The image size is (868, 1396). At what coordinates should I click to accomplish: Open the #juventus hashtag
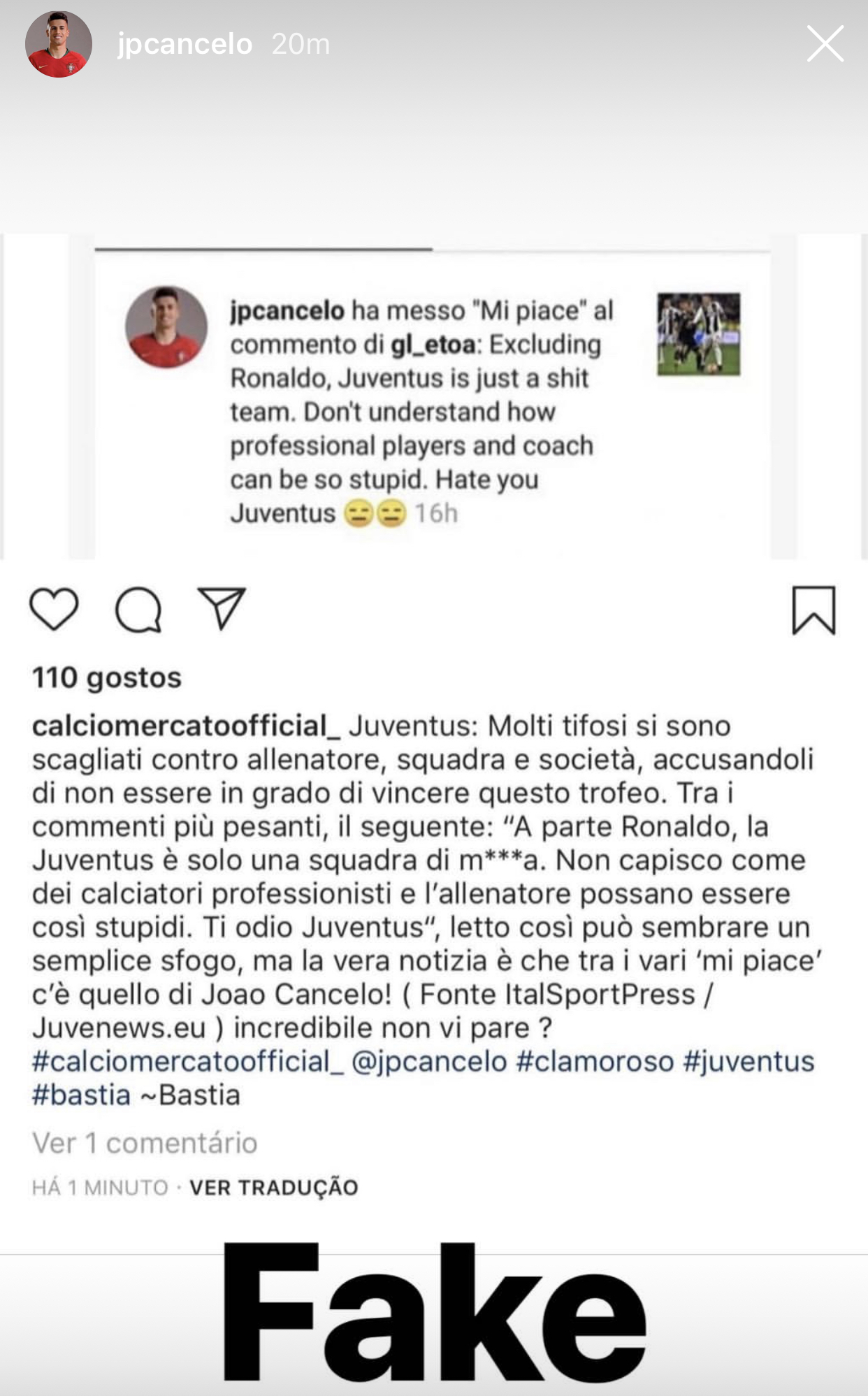pos(748,1061)
